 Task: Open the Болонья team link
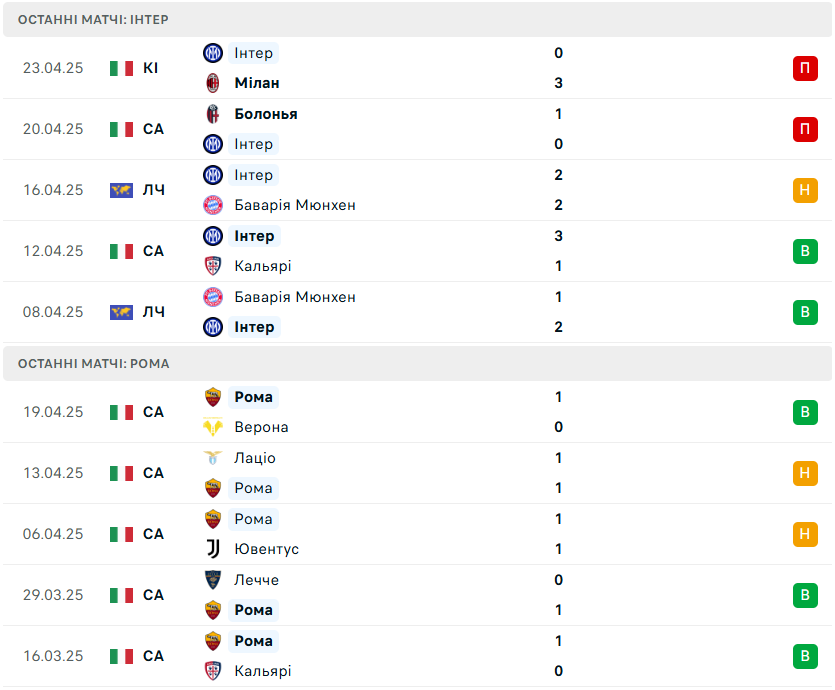coord(266,114)
